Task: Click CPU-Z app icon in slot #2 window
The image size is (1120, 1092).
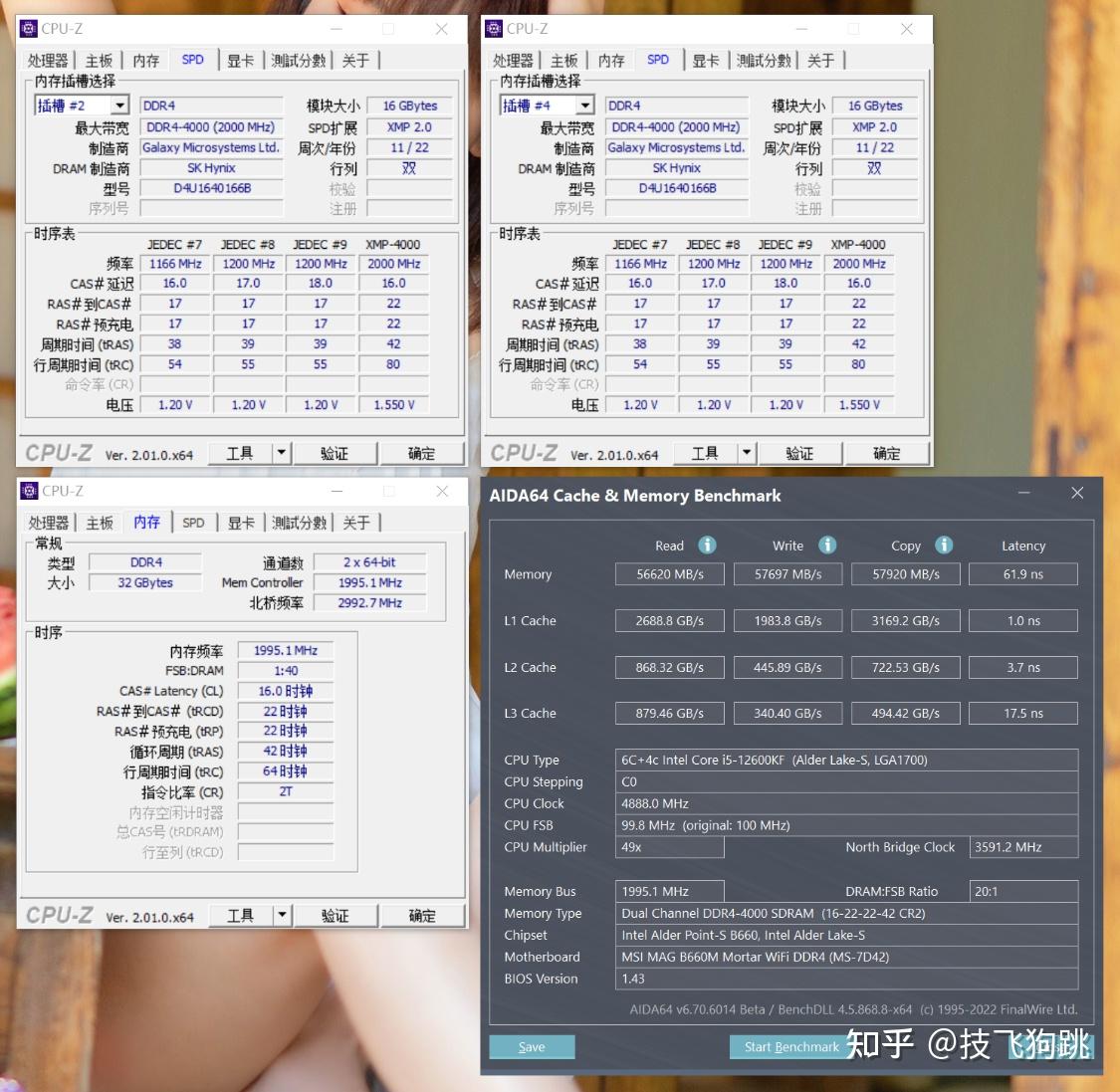Action: (29, 29)
